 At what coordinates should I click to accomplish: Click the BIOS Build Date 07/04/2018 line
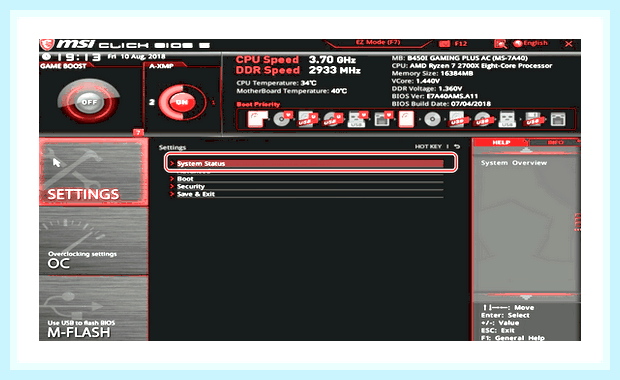tap(441, 104)
